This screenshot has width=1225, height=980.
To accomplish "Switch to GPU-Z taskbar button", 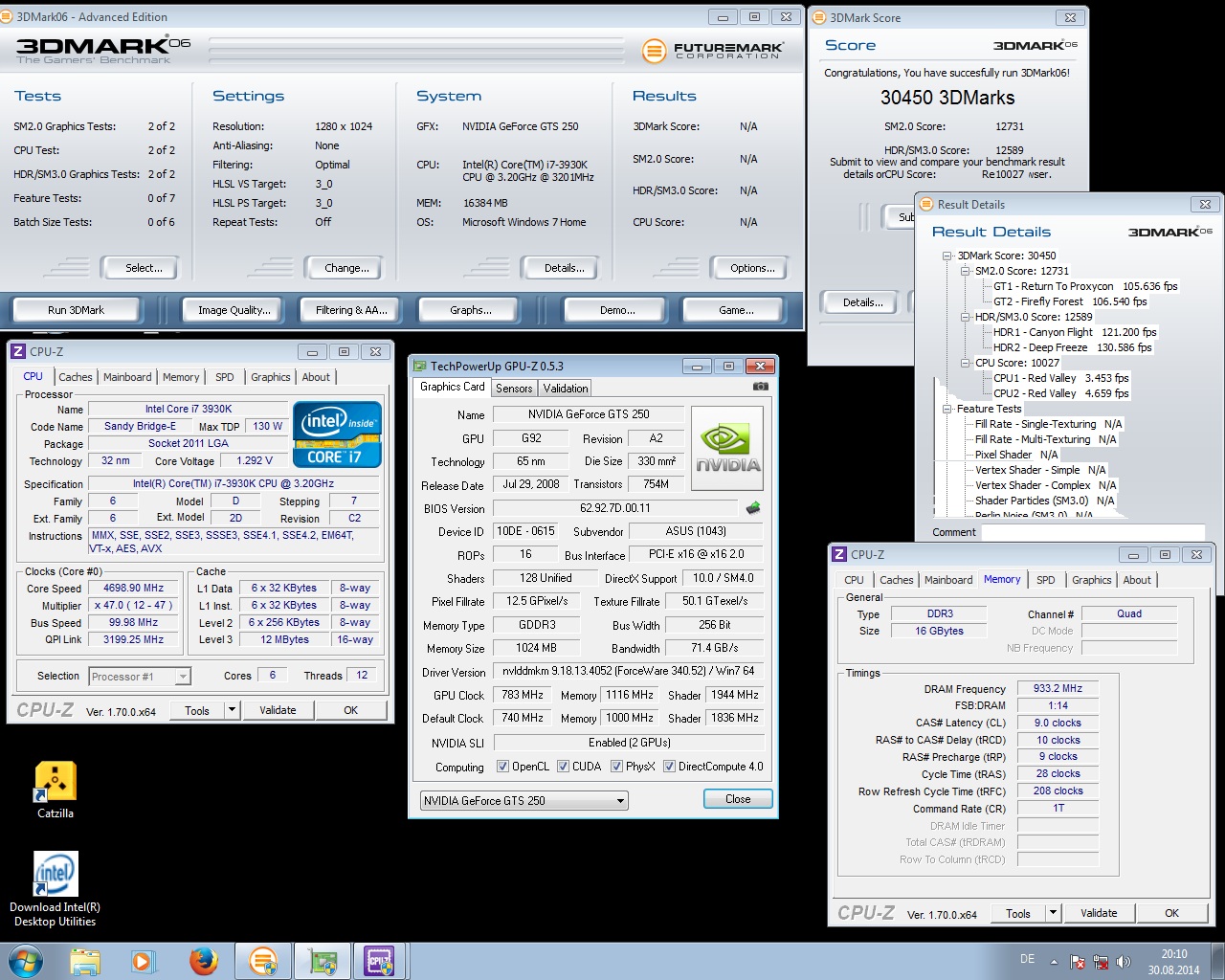I will pos(322,961).
